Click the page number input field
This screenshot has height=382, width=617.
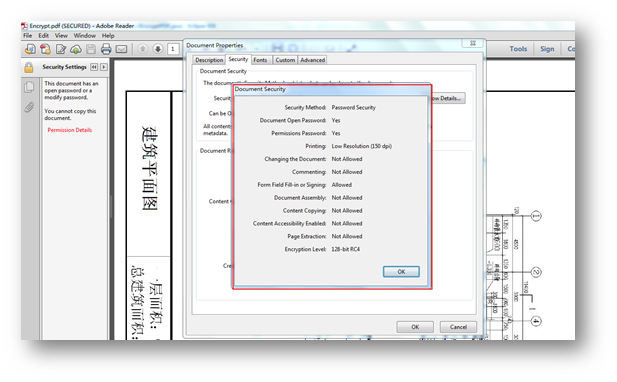173,49
